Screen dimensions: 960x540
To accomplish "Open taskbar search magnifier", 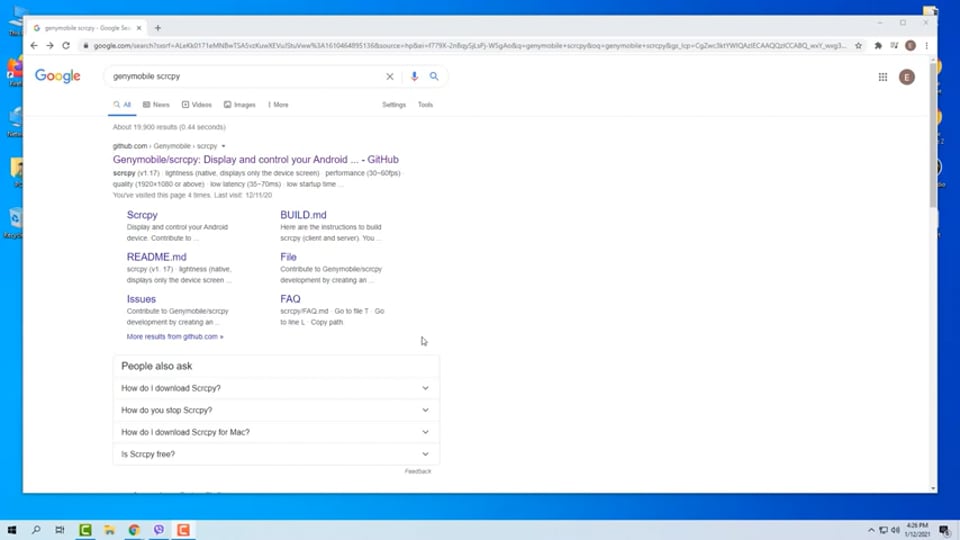I will 36,530.
